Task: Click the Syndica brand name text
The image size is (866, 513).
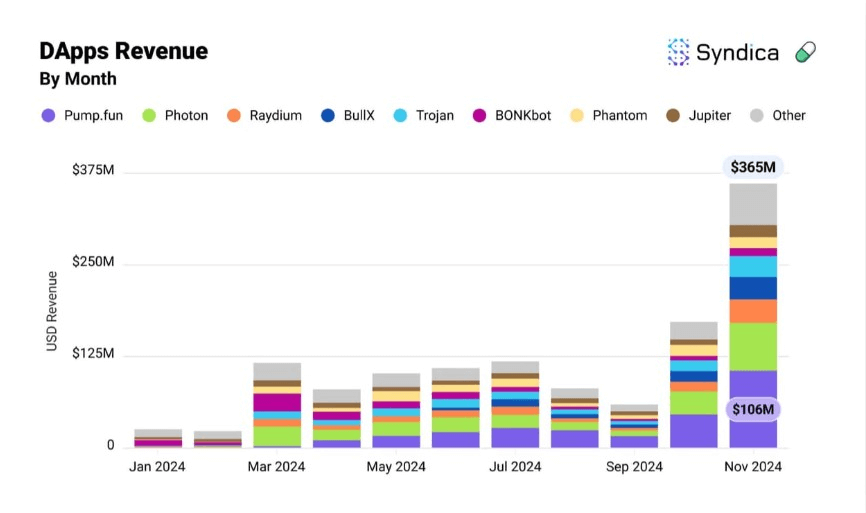Action: pos(737,53)
